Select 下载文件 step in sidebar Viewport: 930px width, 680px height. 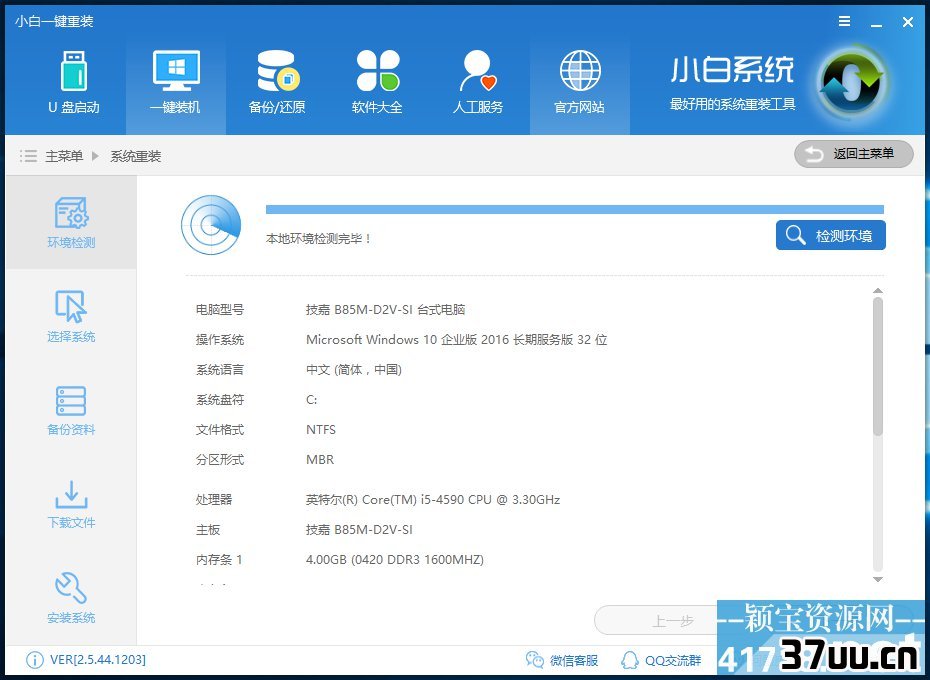point(71,504)
